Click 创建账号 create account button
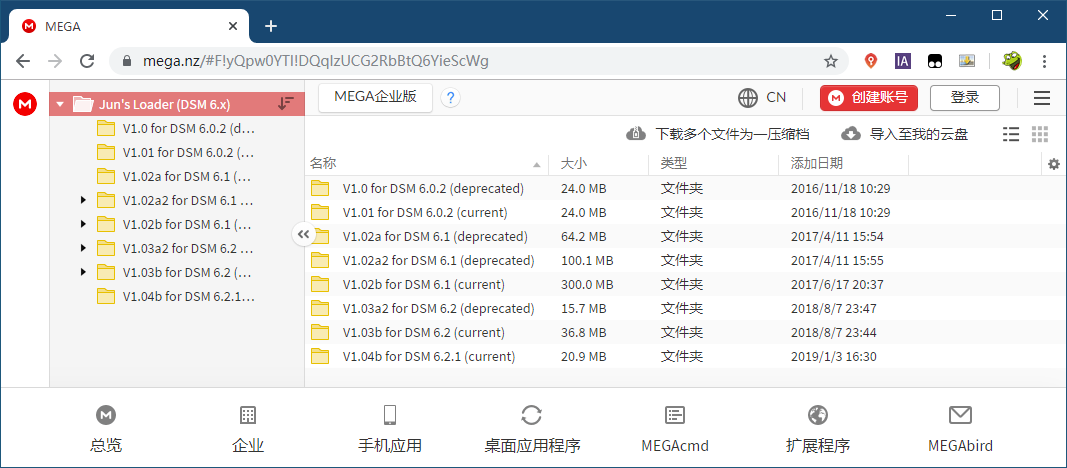Image resolution: width=1067 pixels, height=468 pixels. [868, 98]
